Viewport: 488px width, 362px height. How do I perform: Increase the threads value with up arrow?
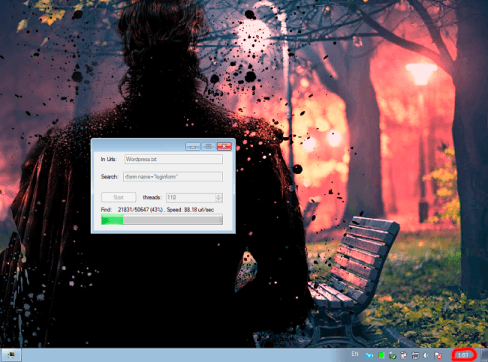(x=219, y=196)
